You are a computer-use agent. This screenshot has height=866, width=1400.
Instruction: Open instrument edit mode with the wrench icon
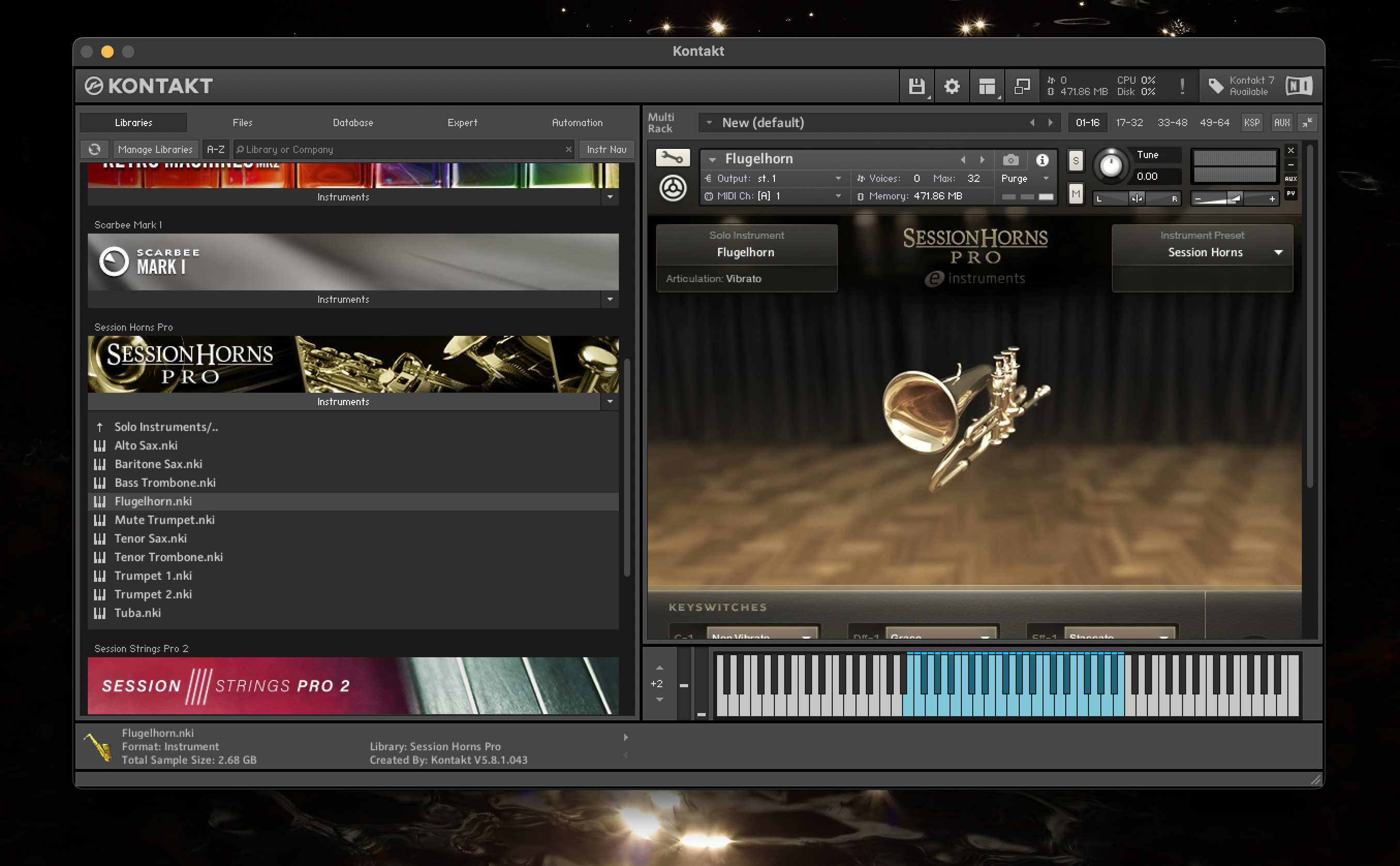672,157
